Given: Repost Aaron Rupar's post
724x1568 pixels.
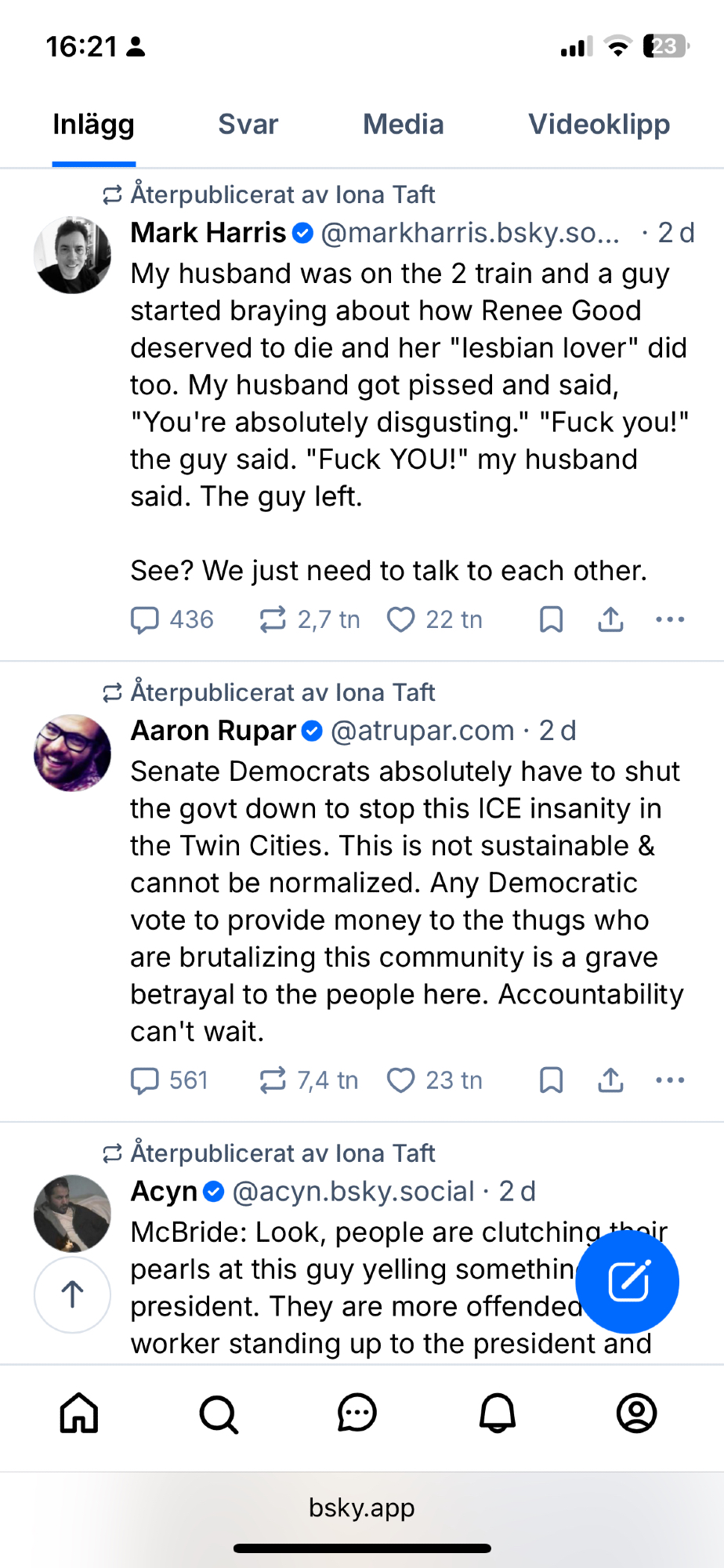Looking at the screenshot, I should (273, 1080).
